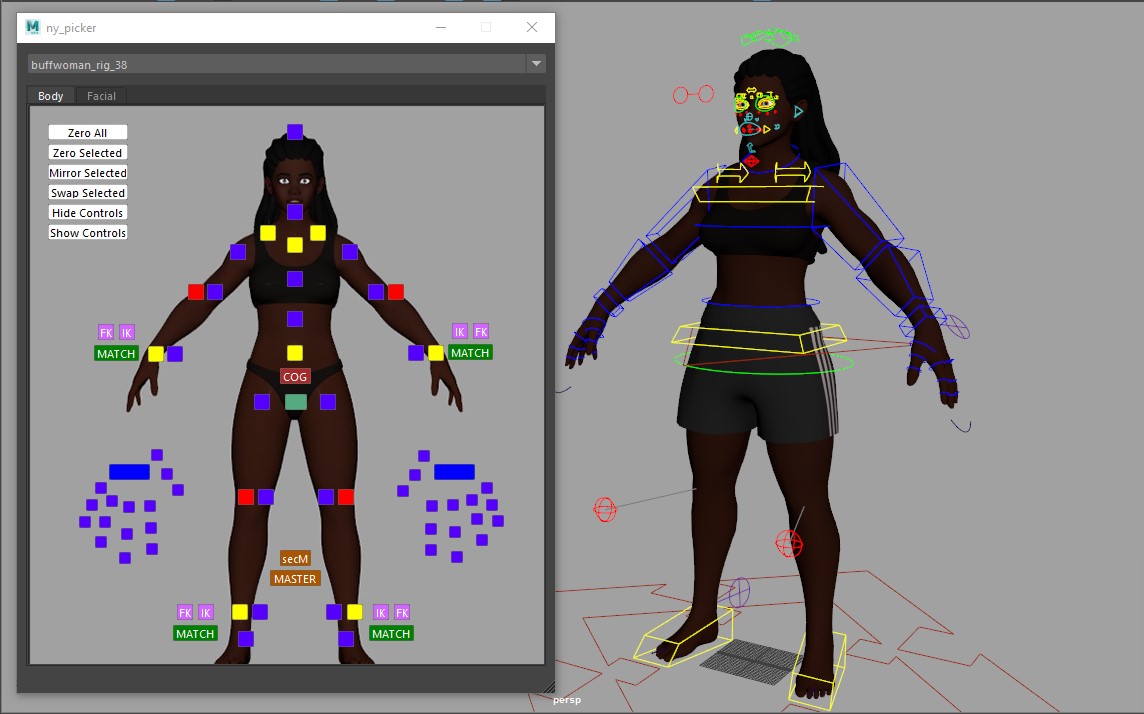Viewport: 1144px width, 714px height.
Task: Select the purple toe control on screen-left foot
Action: click(x=246, y=639)
